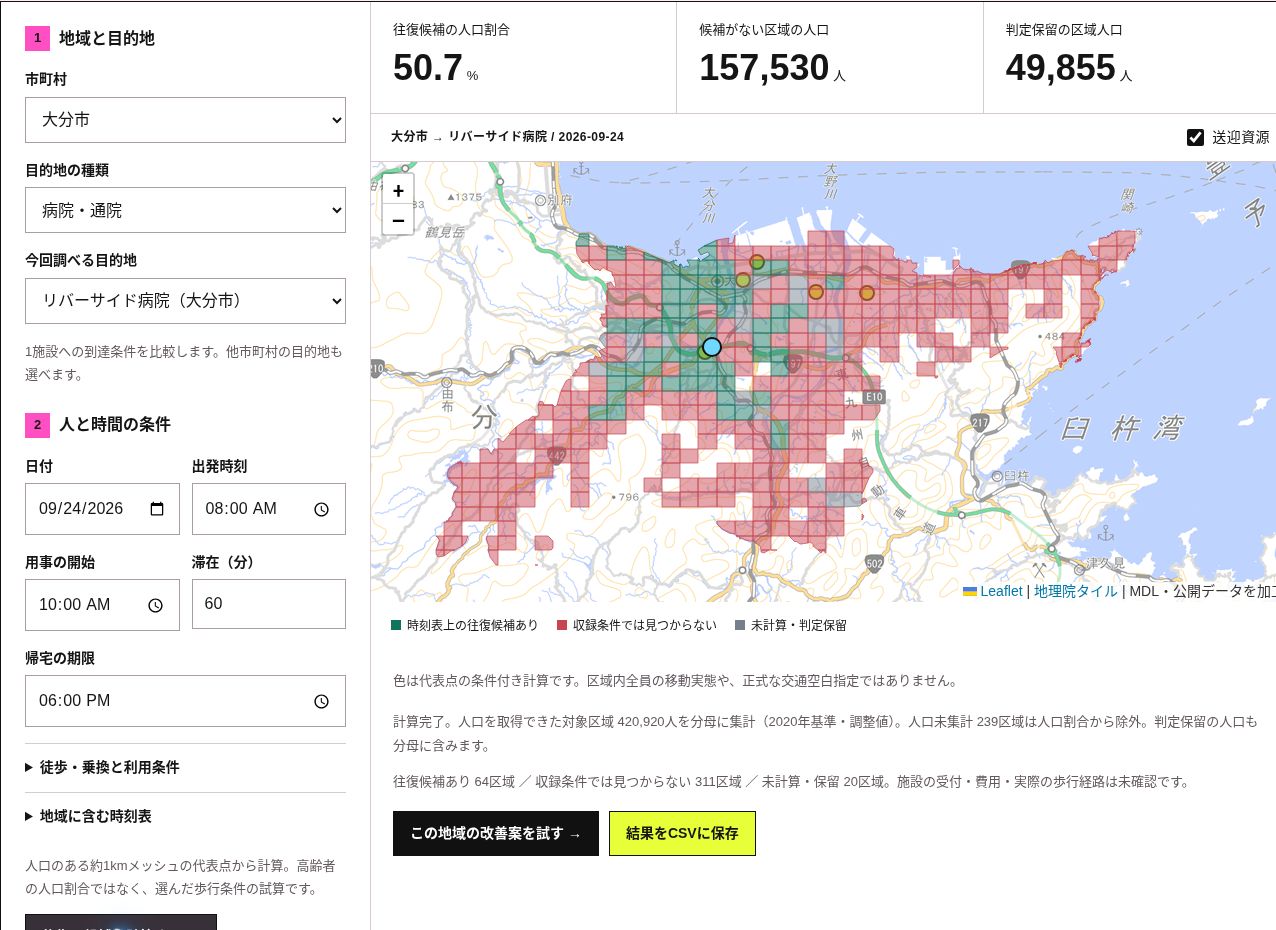1276x930 pixels.
Task: Click the green marker behind the blue destination
Action: coord(704,351)
